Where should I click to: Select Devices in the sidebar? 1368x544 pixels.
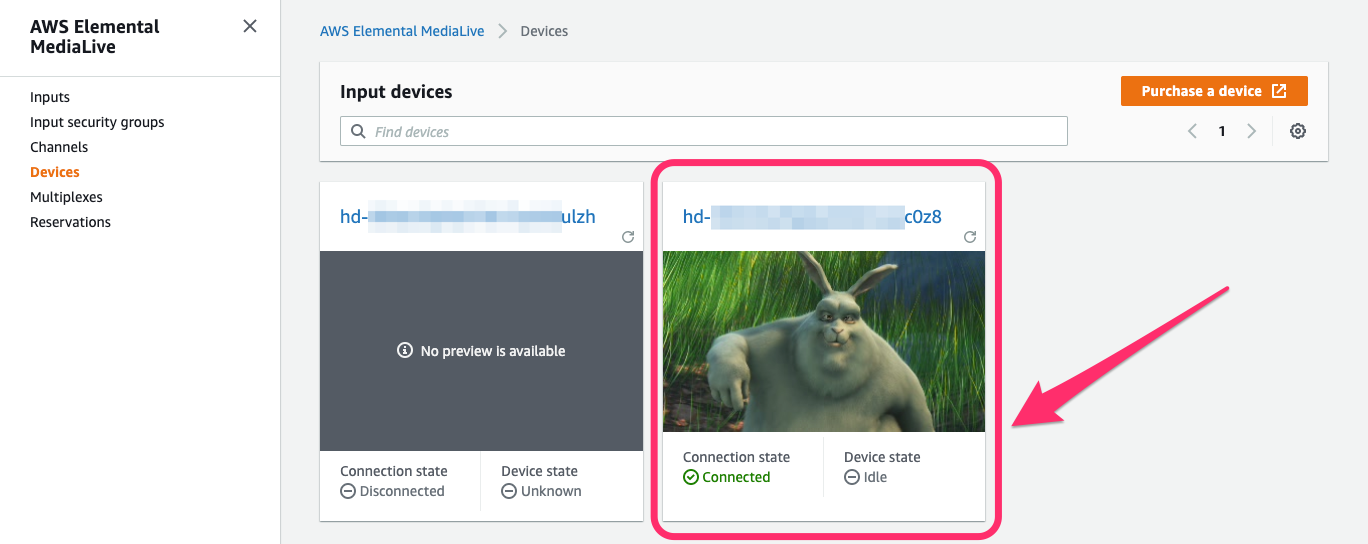(x=55, y=172)
